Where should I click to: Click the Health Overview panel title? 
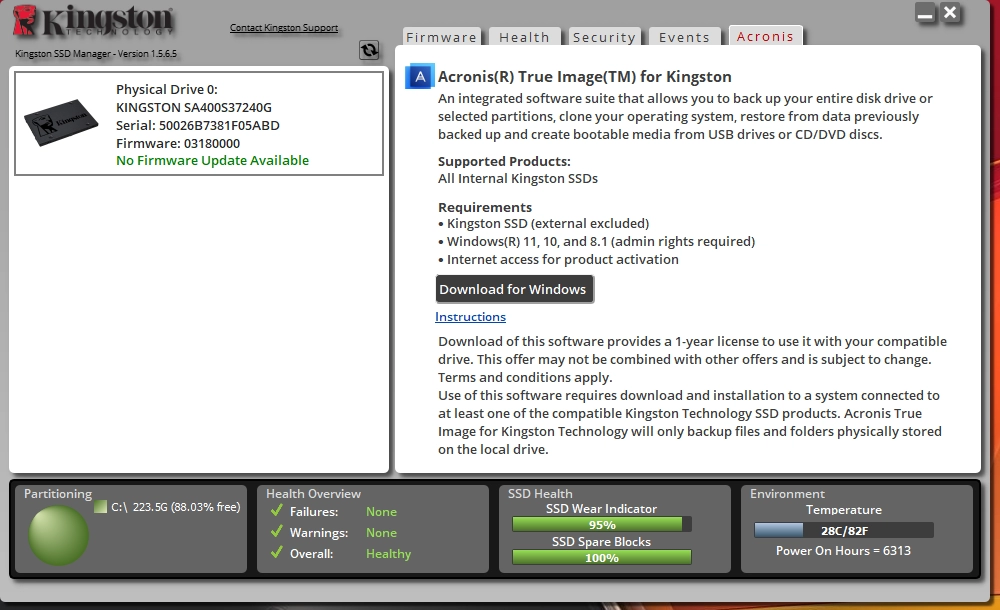click(313, 494)
